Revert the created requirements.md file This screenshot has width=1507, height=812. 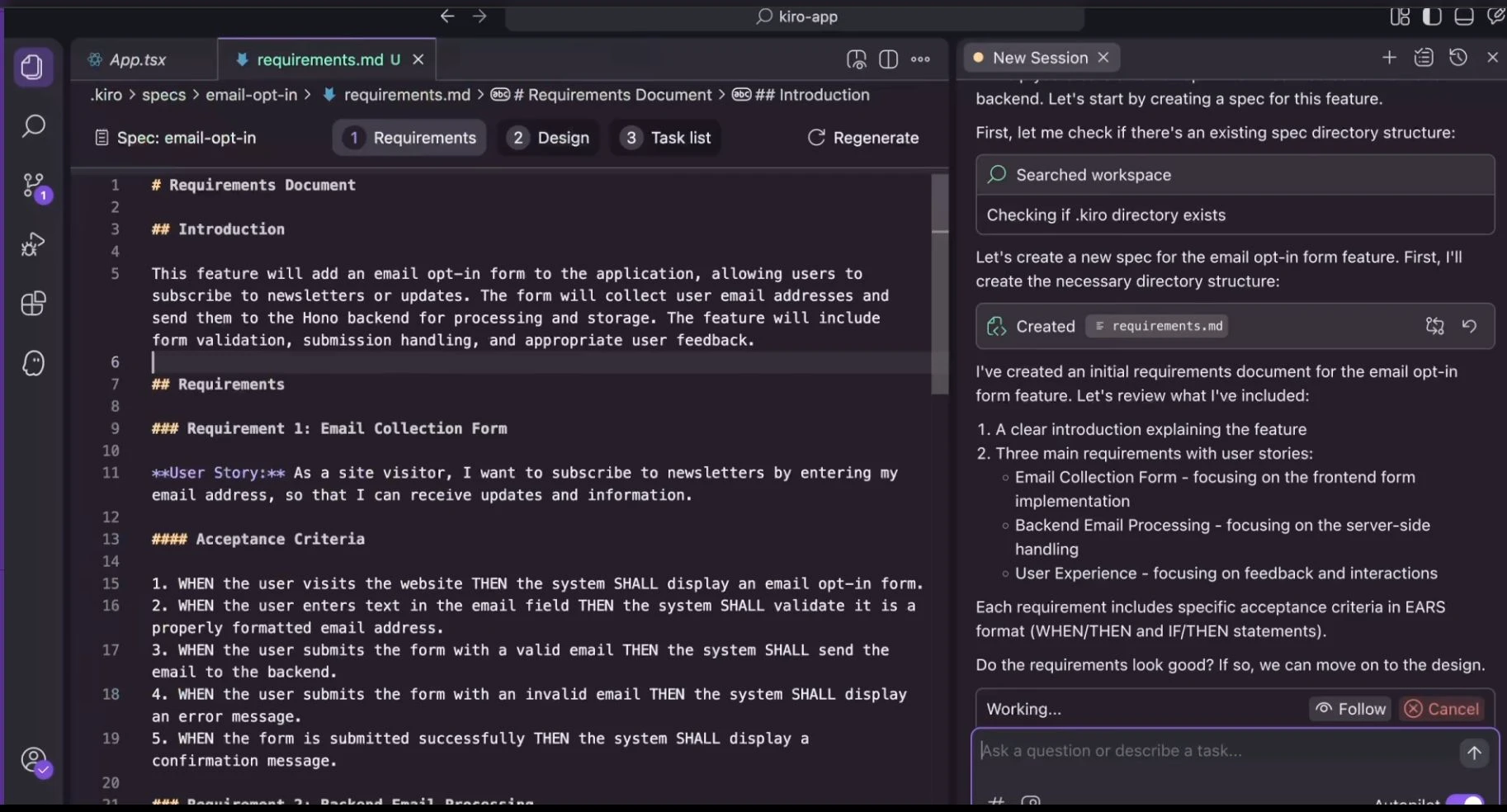[x=1470, y=326]
